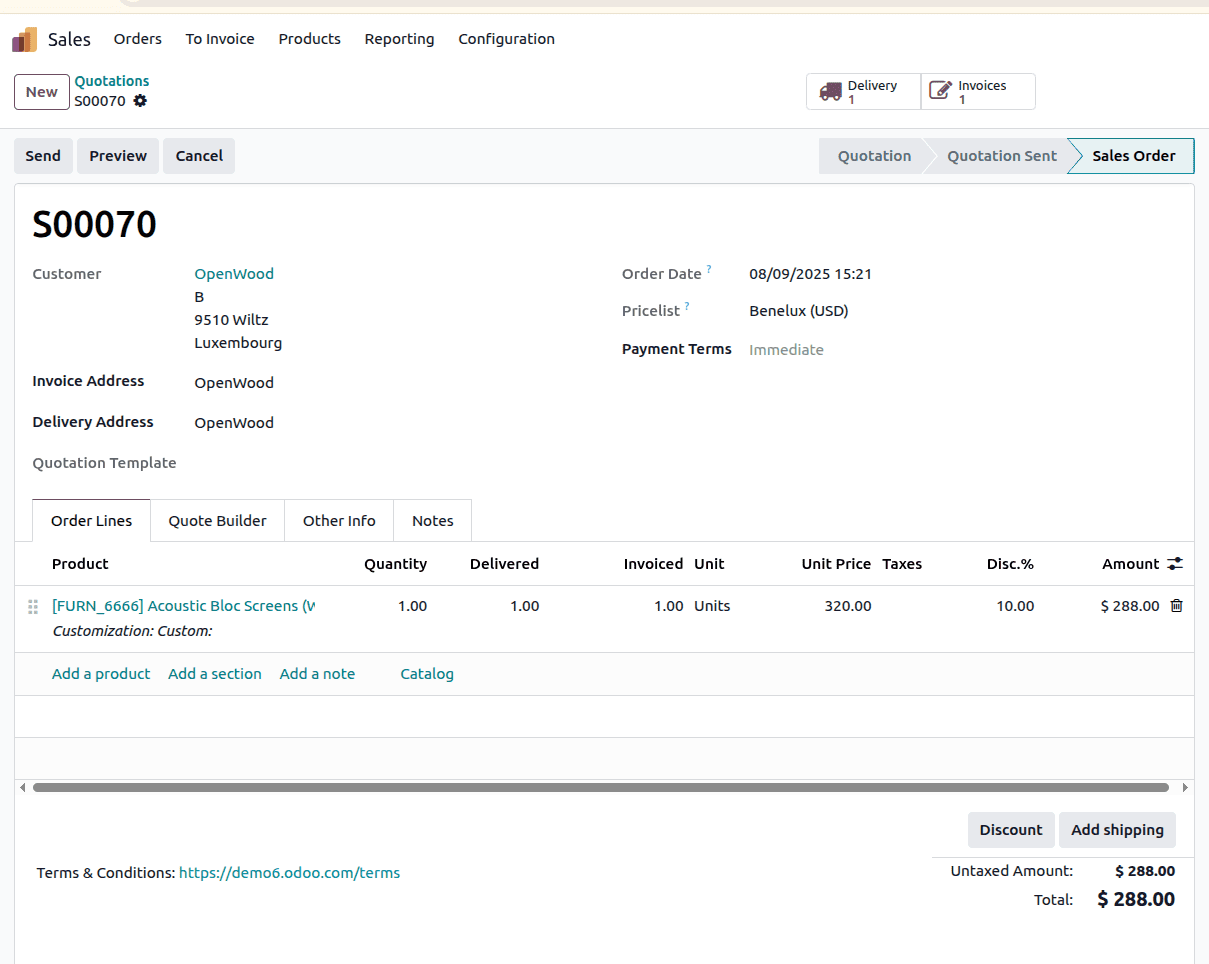Image resolution: width=1209 pixels, height=964 pixels.
Task: Click the help question mark beside Order Date
Action: 709,267
